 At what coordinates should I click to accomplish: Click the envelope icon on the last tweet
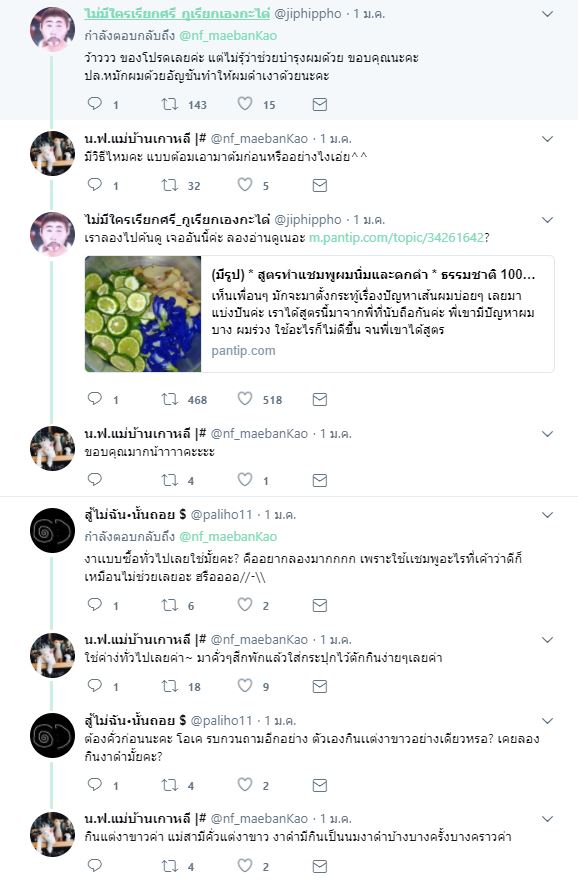point(320,865)
